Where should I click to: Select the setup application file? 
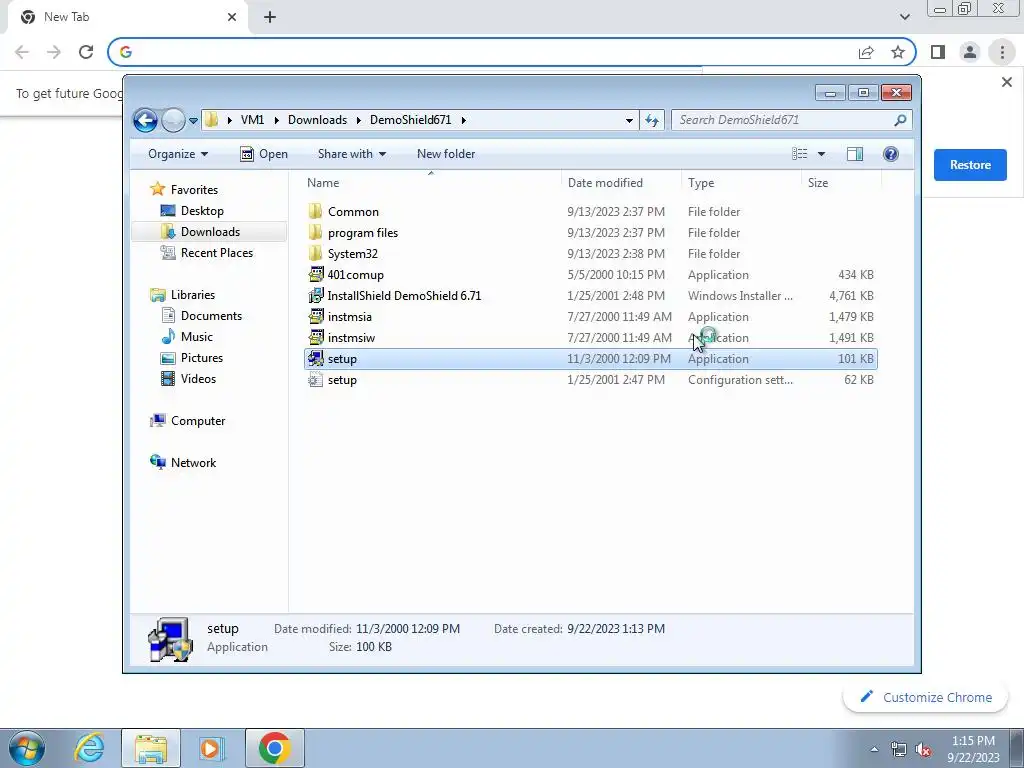click(590, 359)
